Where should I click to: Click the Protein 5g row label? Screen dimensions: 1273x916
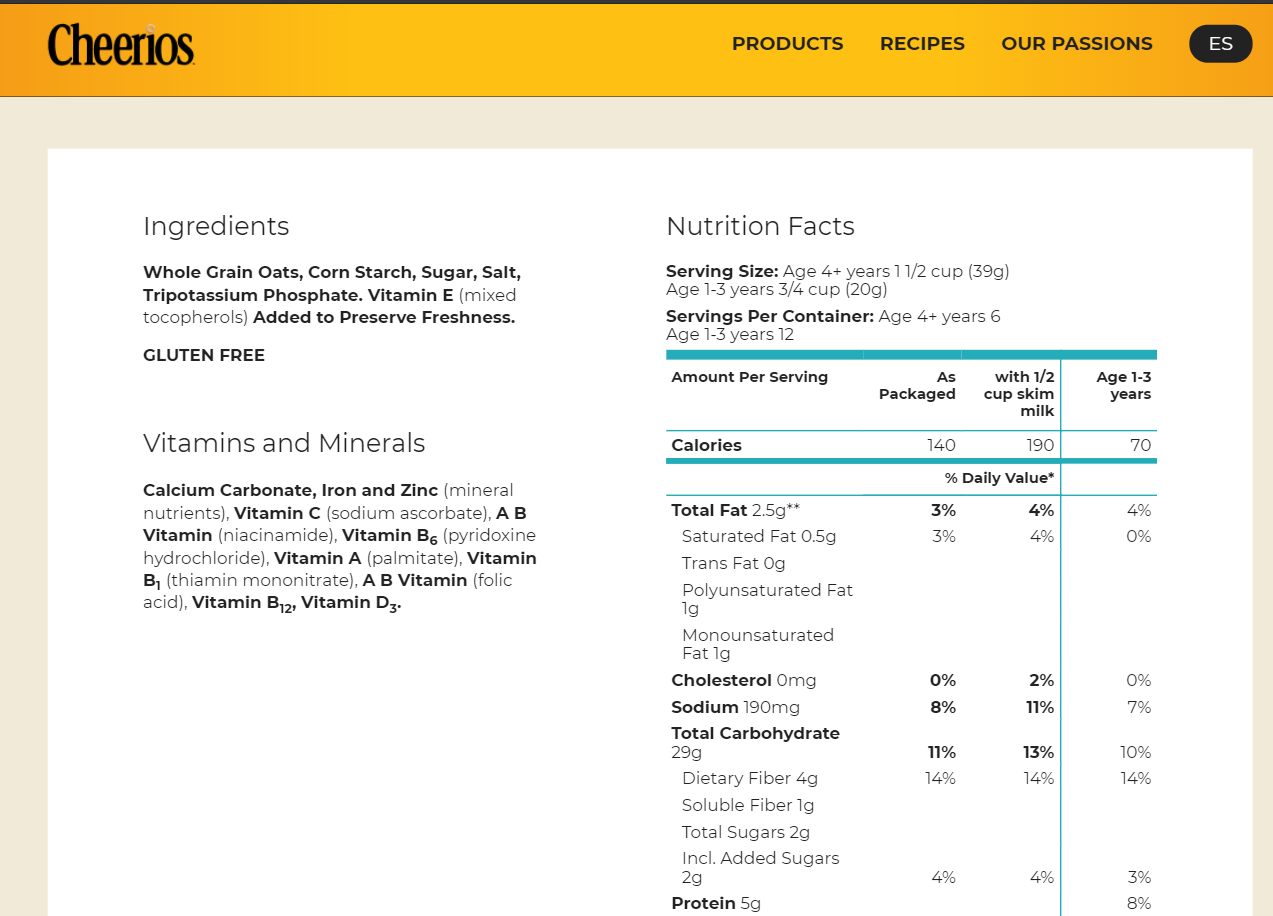[x=715, y=903]
